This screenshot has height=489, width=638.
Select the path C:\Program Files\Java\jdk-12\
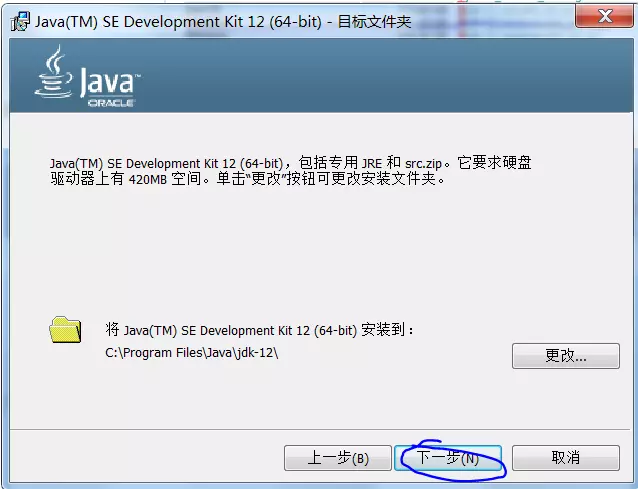point(192,352)
